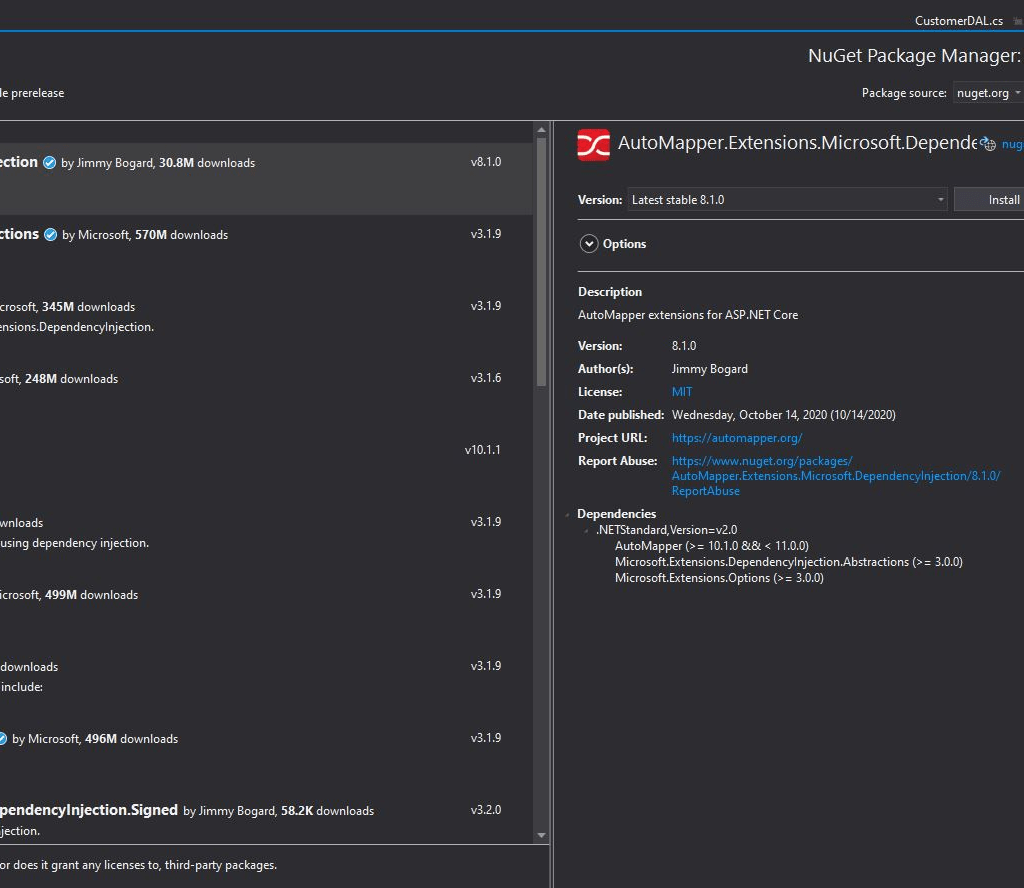
Task: Click the Install button
Action: pyautogui.click(x=989, y=200)
